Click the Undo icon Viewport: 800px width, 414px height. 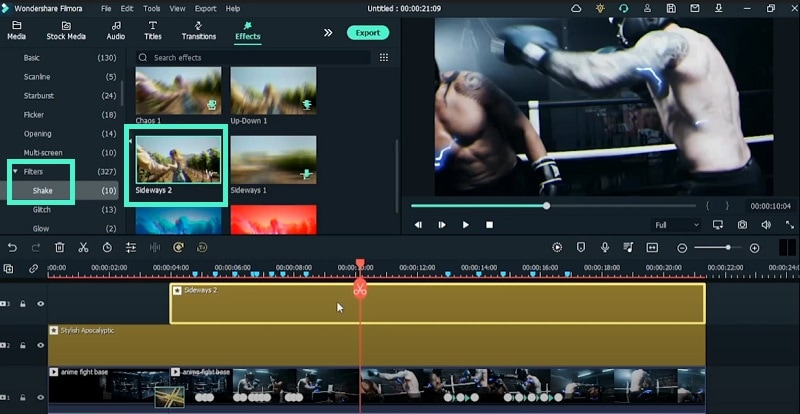point(12,248)
